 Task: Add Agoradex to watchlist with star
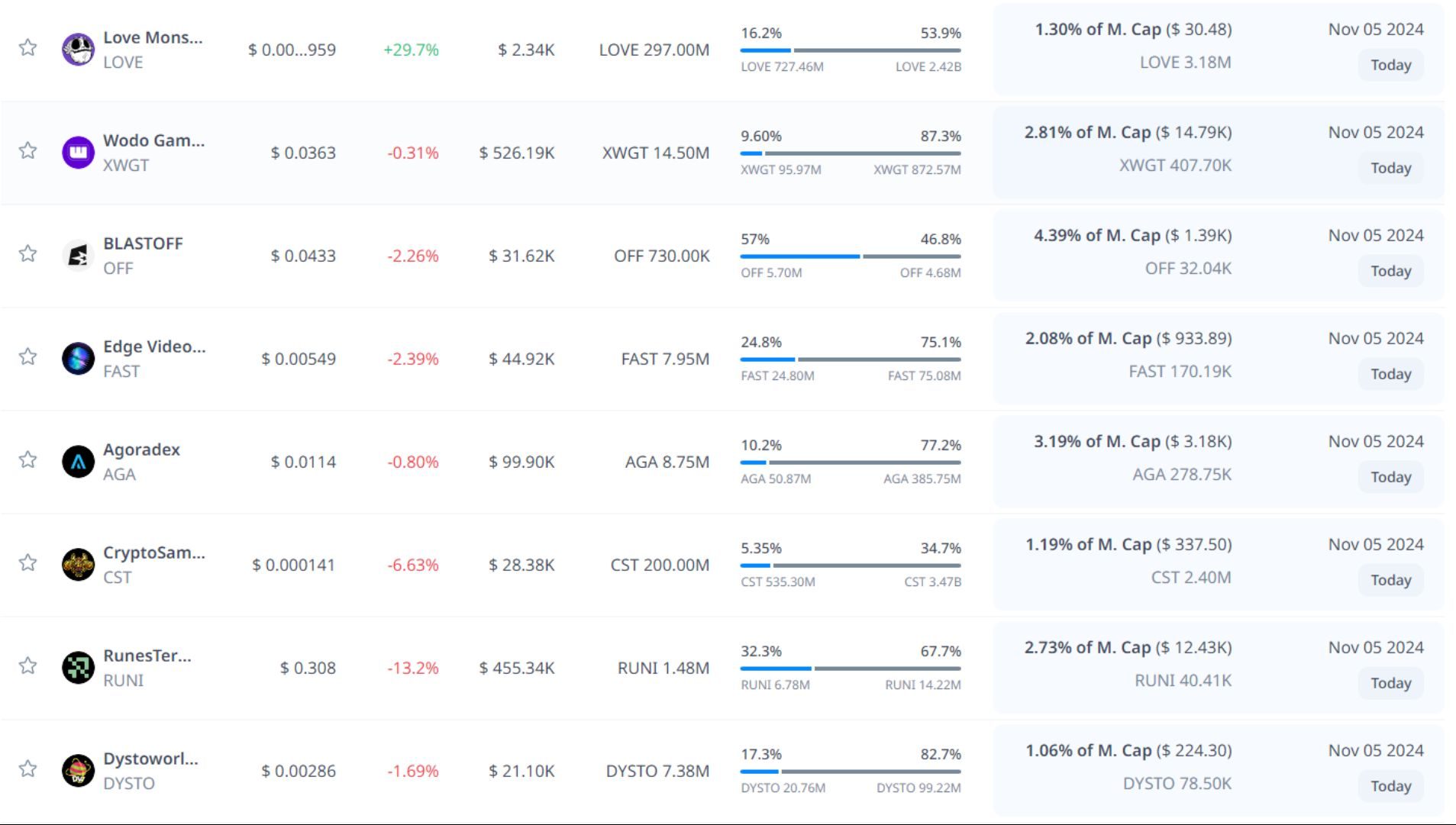pos(28,459)
